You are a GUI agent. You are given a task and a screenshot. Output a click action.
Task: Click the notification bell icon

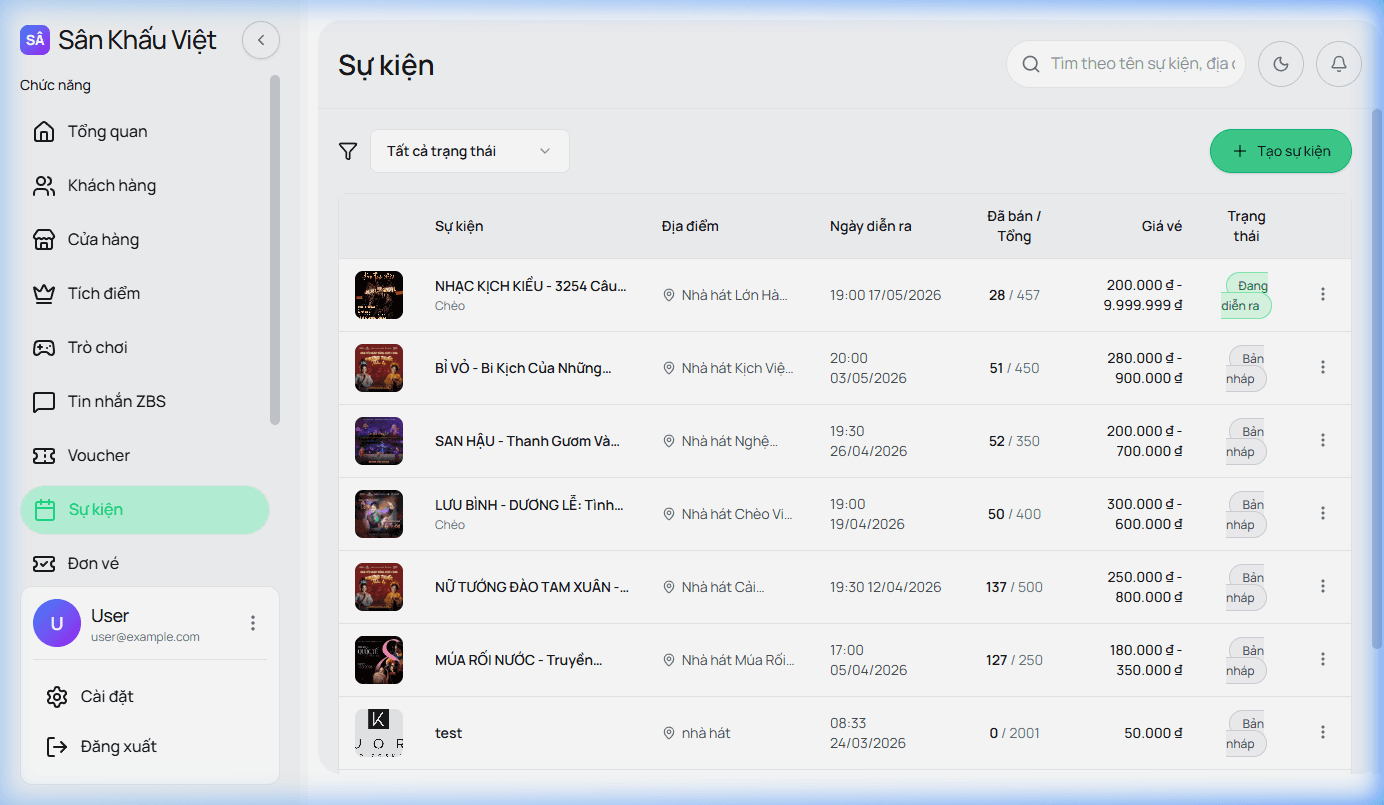[1339, 65]
